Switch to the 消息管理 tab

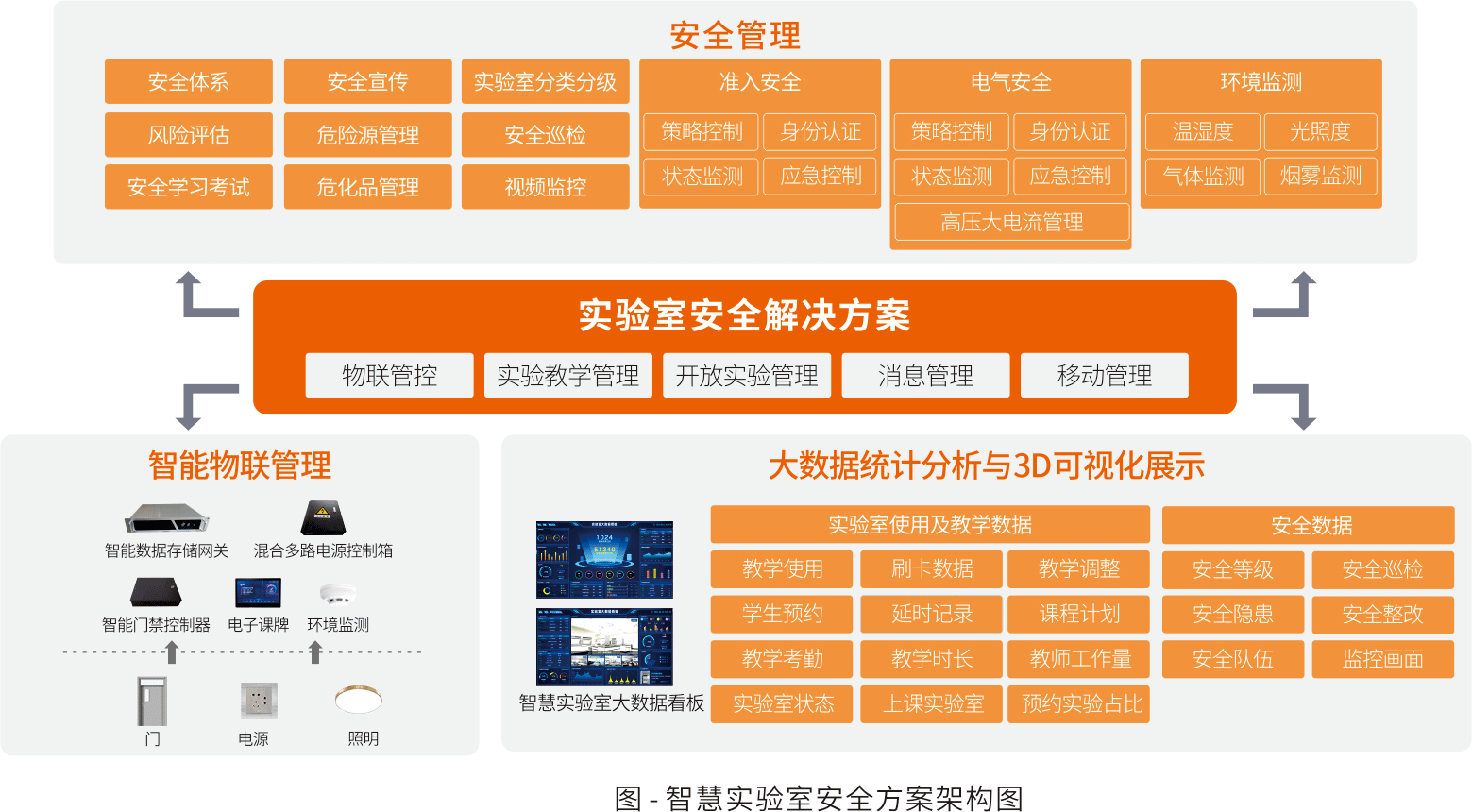[925, 376]
